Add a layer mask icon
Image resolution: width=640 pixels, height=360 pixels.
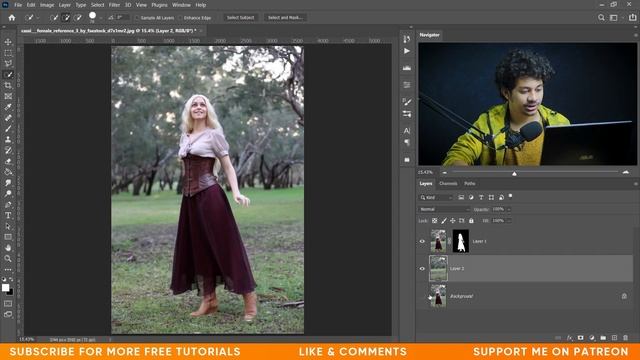(580, 338)
